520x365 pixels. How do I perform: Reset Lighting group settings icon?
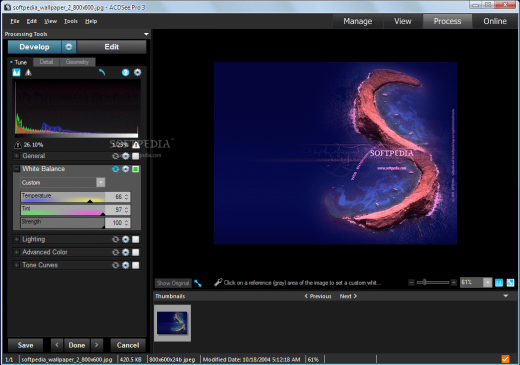point(115,239)
